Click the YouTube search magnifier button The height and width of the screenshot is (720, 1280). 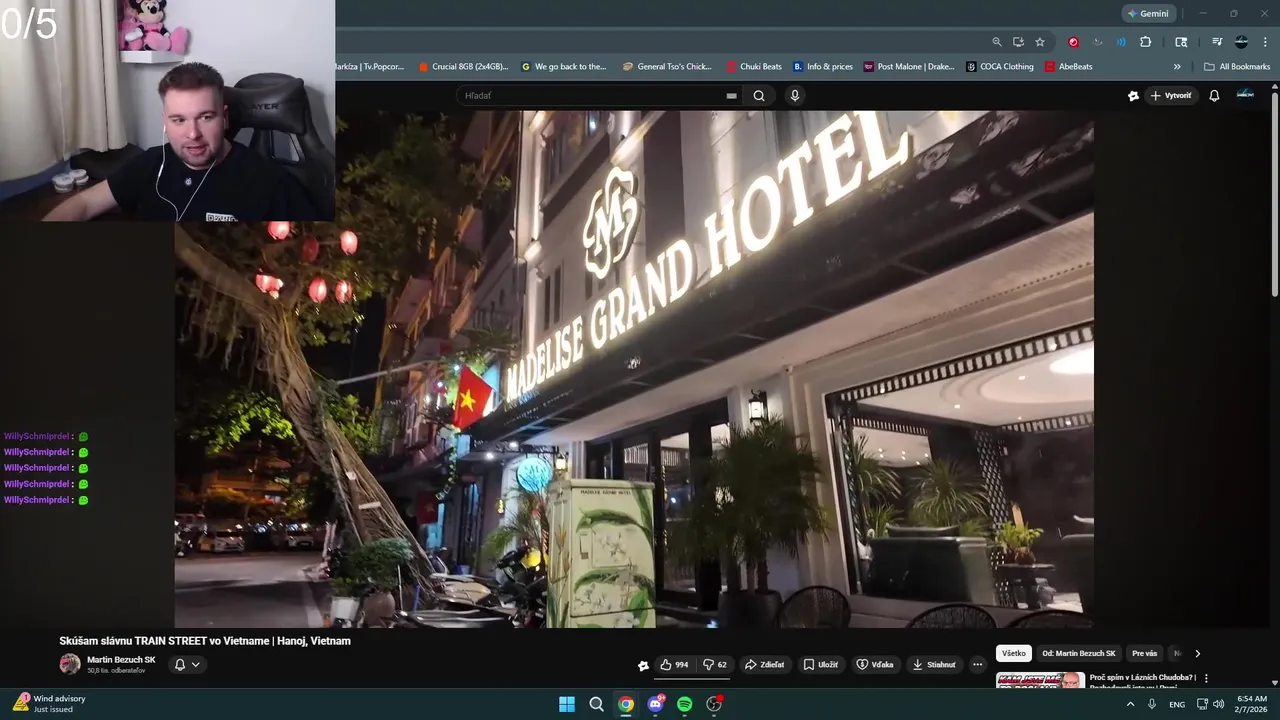(x=759, y=96)
